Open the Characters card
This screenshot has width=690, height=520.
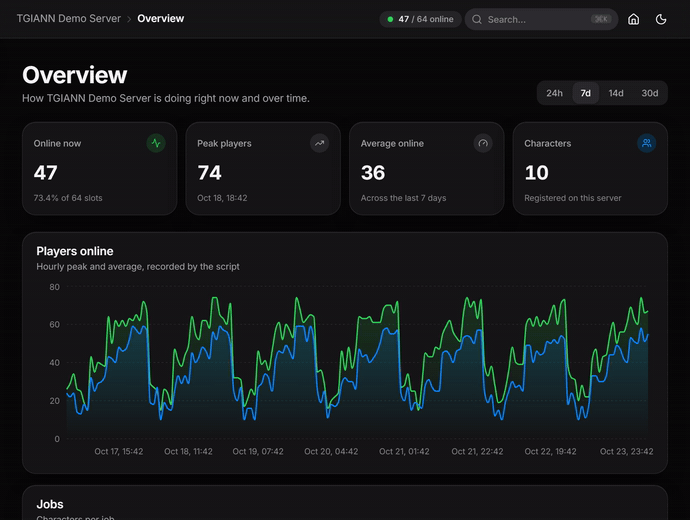coord(590,168)
